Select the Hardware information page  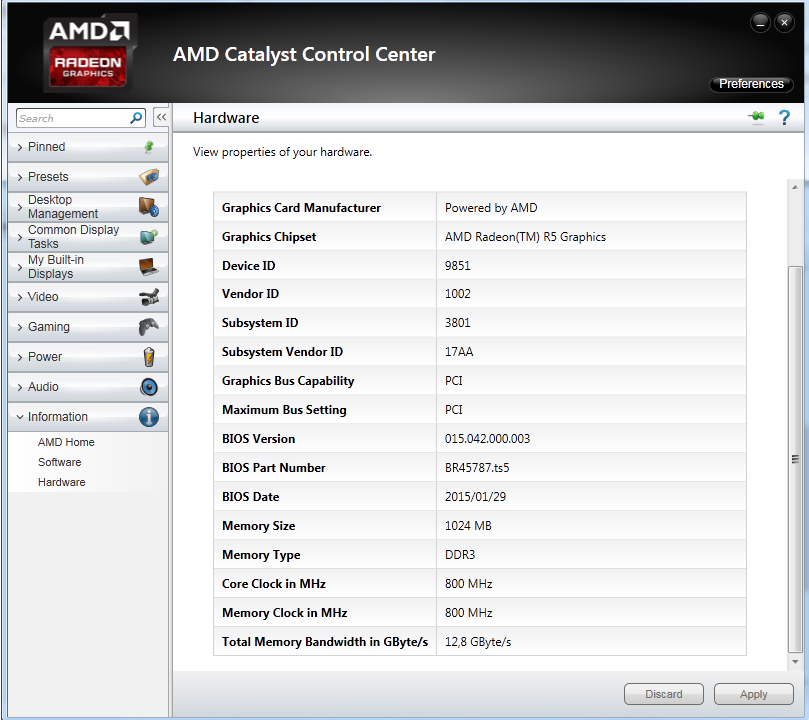pyautogui.click(x=61, y=482)
